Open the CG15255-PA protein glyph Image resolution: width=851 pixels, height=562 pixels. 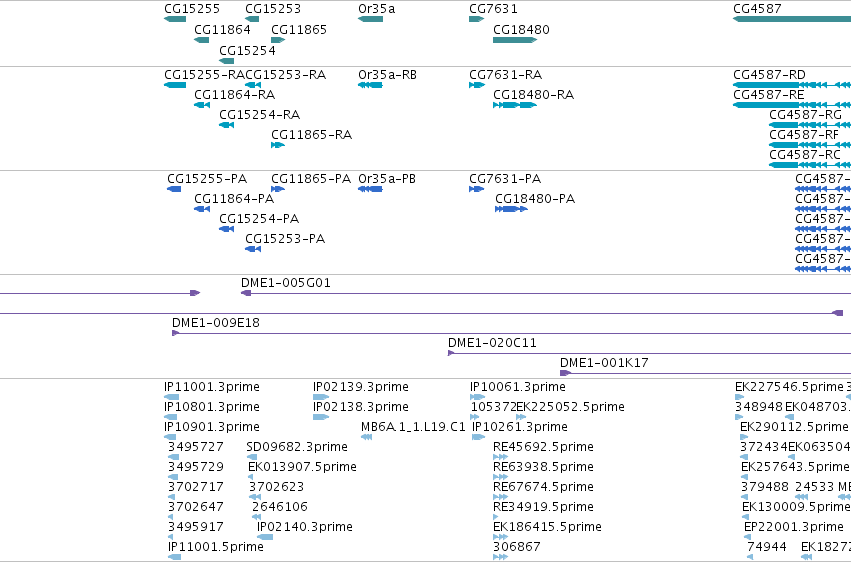click(174, 189)
